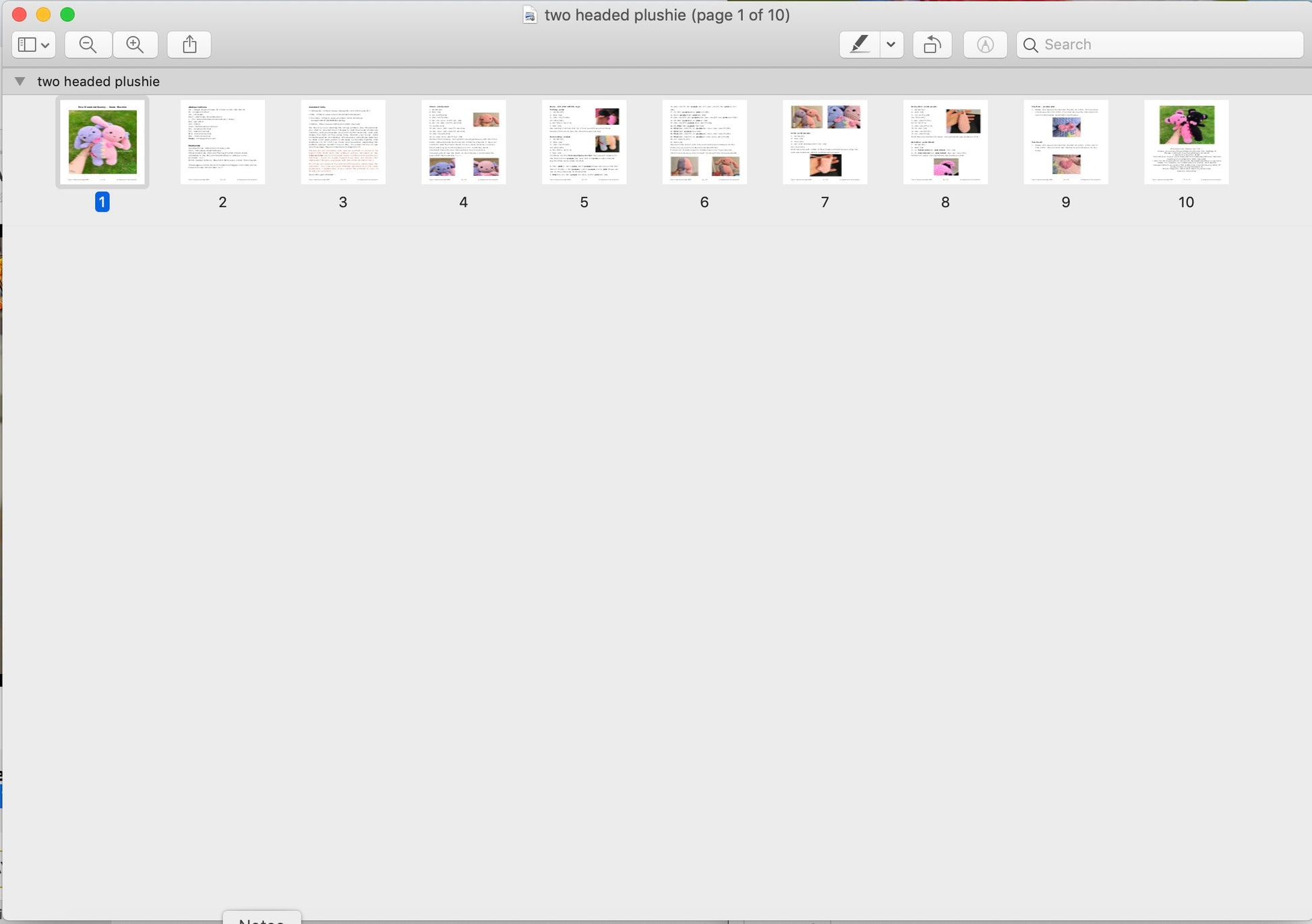Show the Markup toolbar icon
The width and height of the screenshot is (1312, 924).
pyautogui.click(x=985, y=44)
